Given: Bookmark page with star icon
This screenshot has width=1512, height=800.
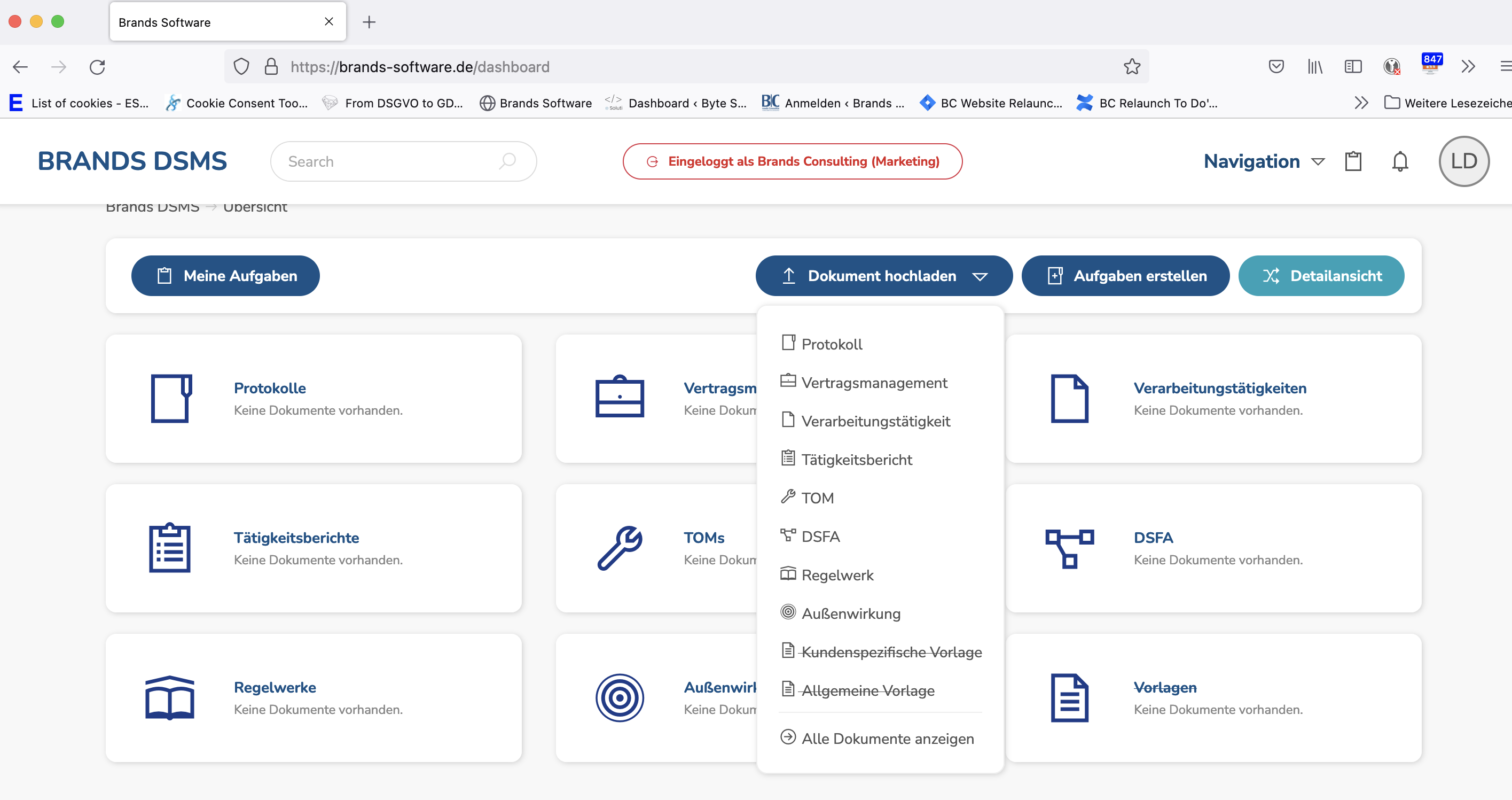Looking at the screenshot, I should (x=1132, y=67).
